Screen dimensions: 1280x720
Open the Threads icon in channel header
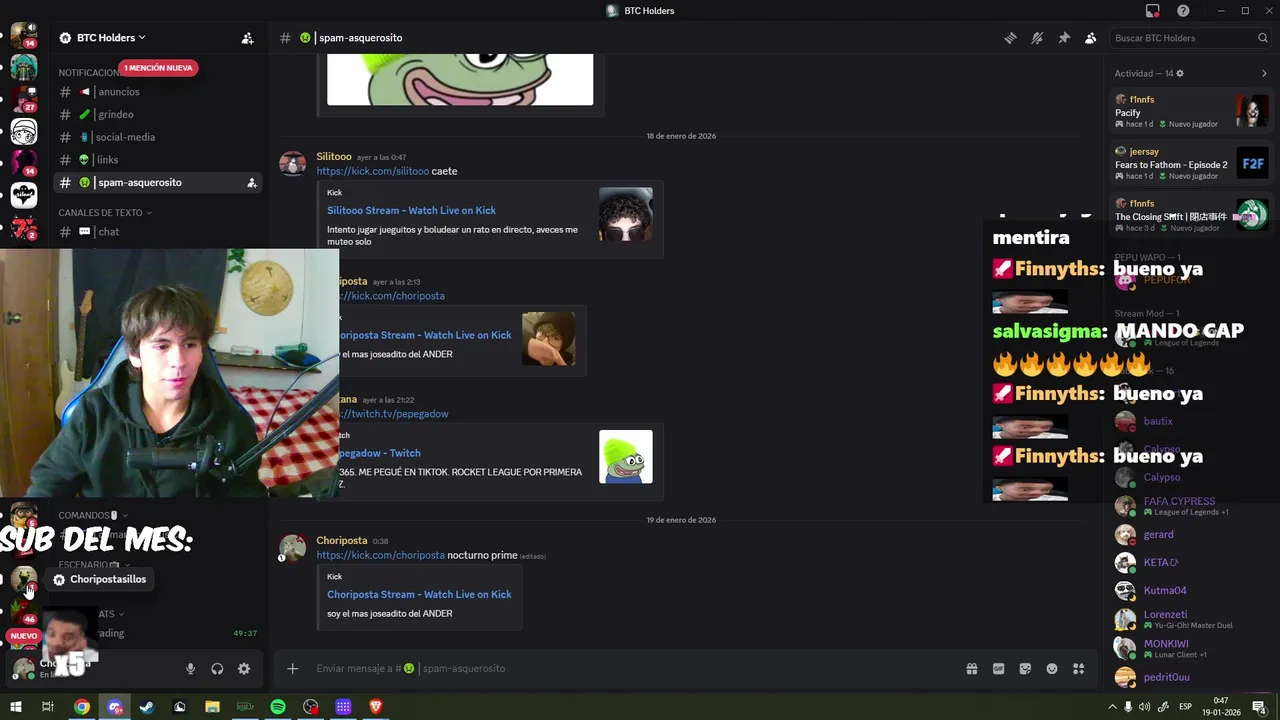[x=1011, y=38]
